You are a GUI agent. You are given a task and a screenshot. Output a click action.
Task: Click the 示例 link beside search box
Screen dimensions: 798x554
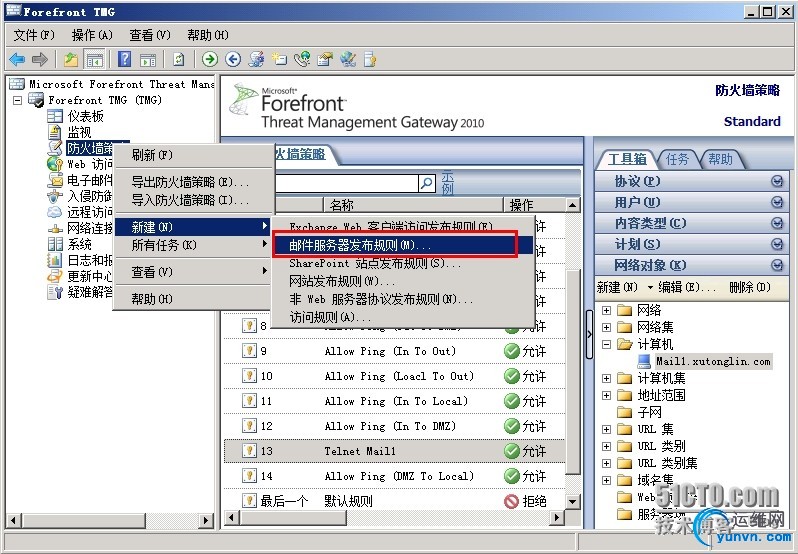(x=447, y=183)
